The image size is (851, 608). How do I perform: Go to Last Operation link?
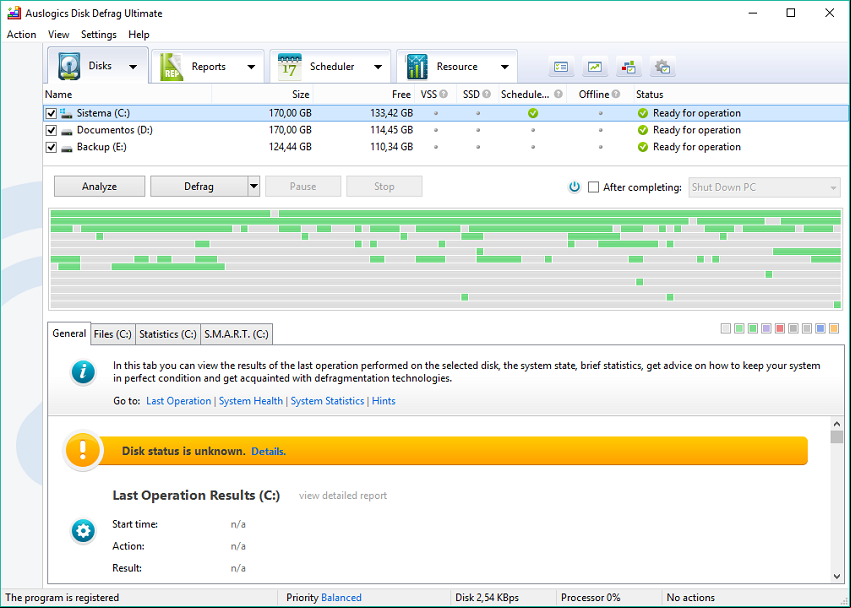click(x=179, y=401)
